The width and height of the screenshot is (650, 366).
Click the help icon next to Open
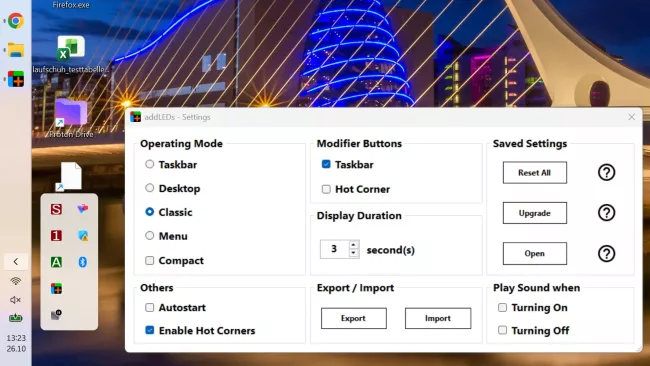pyautogui.click(x=606, y=253)
